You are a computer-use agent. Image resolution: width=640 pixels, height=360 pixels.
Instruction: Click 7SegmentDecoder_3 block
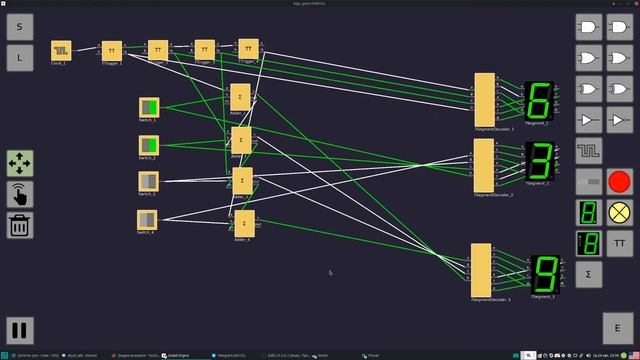[x=481, y=271]
